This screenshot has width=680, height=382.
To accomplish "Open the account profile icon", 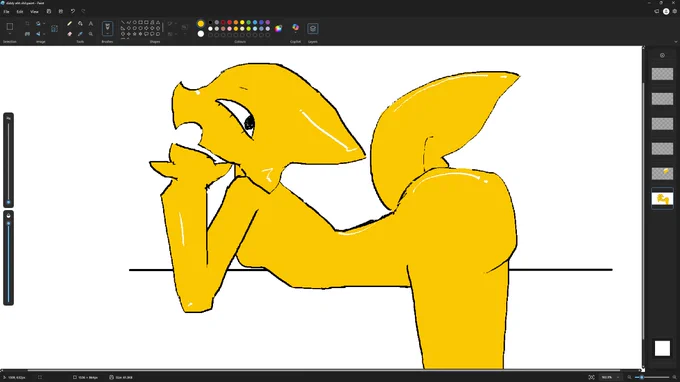I will point(666,12).
